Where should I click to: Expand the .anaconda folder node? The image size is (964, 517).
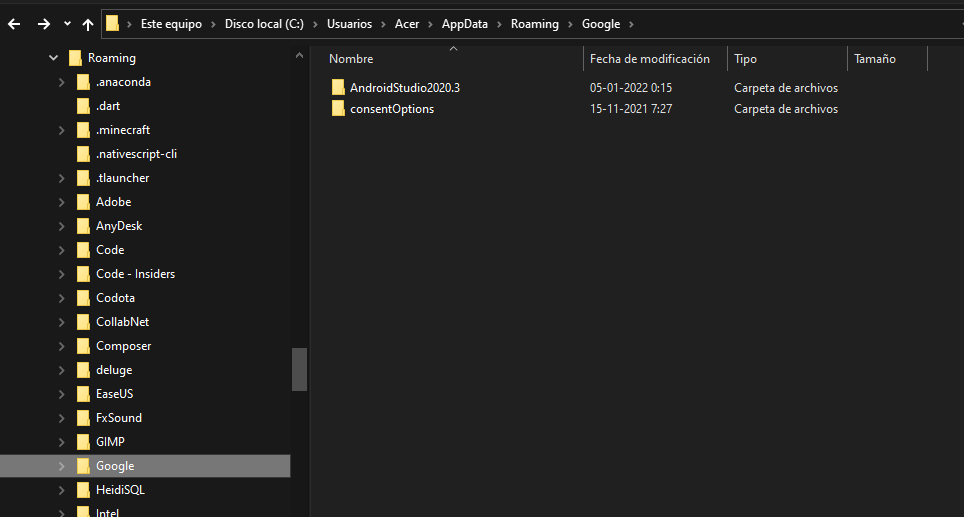(62, 82)
